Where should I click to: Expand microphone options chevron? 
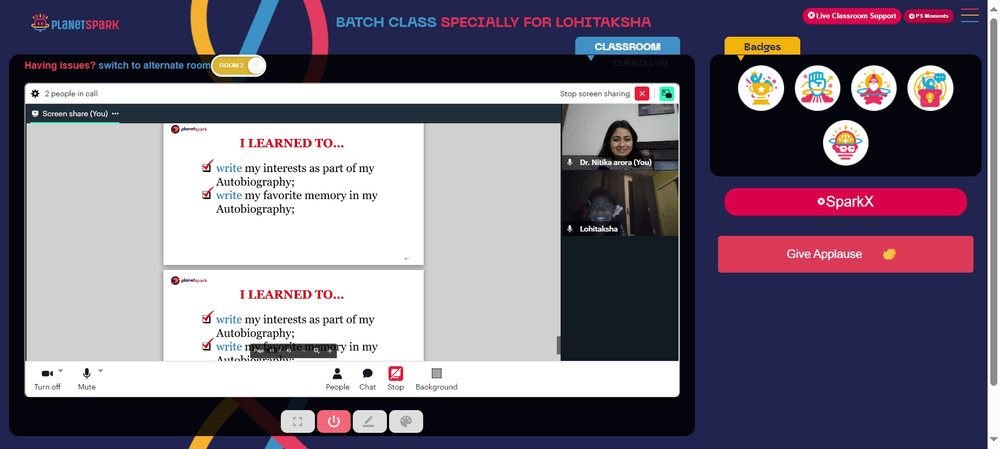tap(100, 370)
